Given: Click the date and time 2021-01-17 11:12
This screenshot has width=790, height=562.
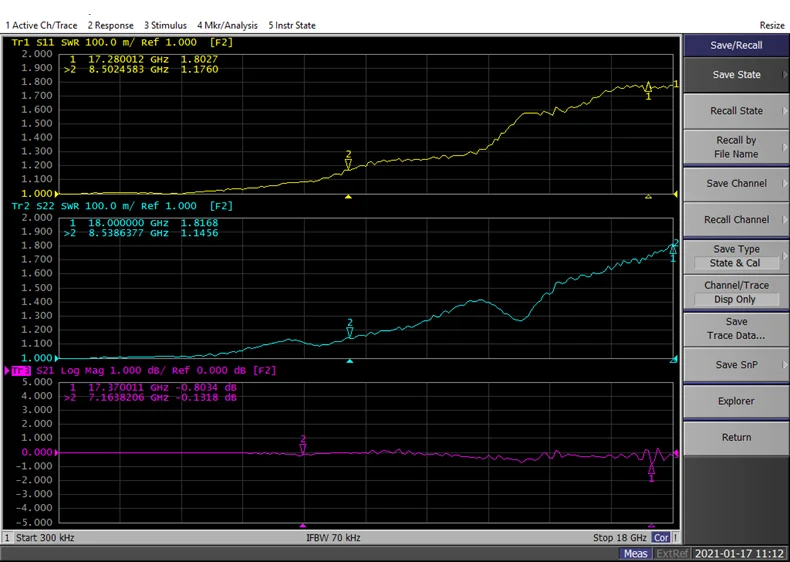Looking at the screenshot, I should pyautogui.click(x=739, y=554).
